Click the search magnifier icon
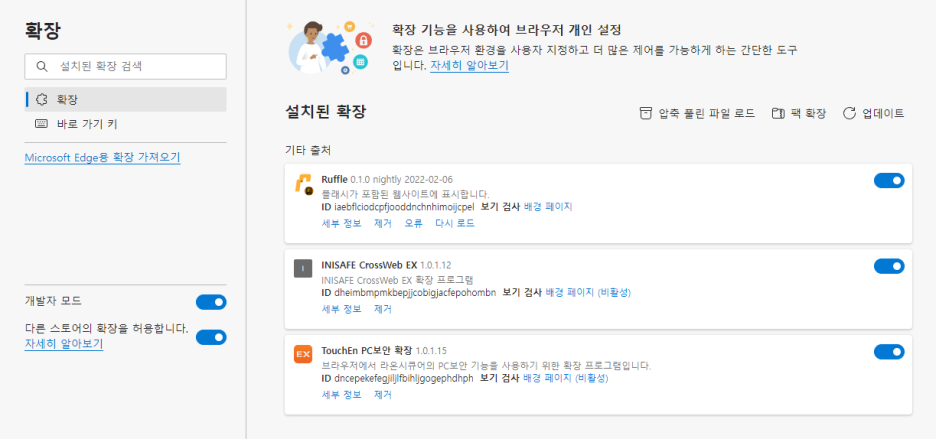 [41, 66]
